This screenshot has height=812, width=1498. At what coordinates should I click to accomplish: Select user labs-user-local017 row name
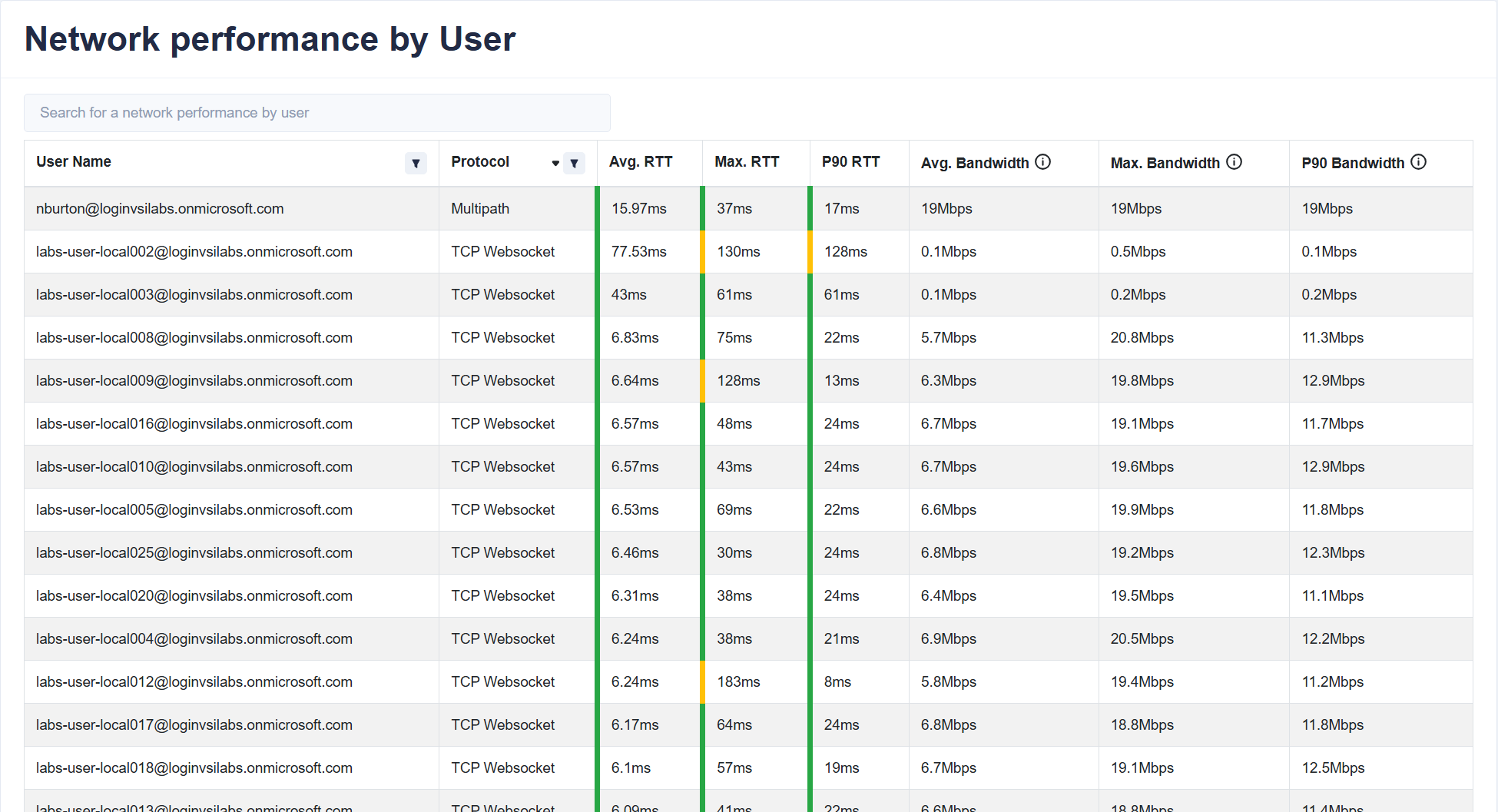[194, 725]
